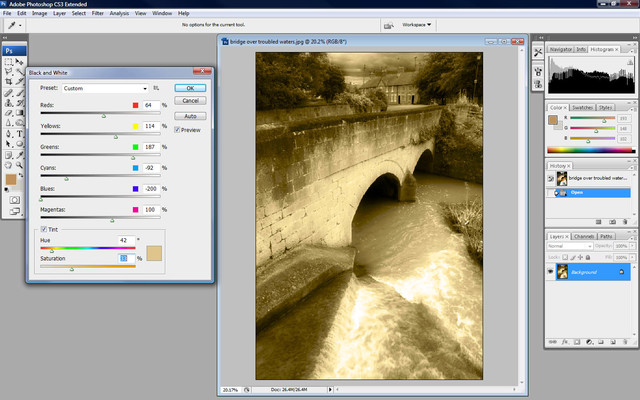Switch to the Channels tab
Image resolution: width=640 pixels, height=400 pixels.
(584, 237)
